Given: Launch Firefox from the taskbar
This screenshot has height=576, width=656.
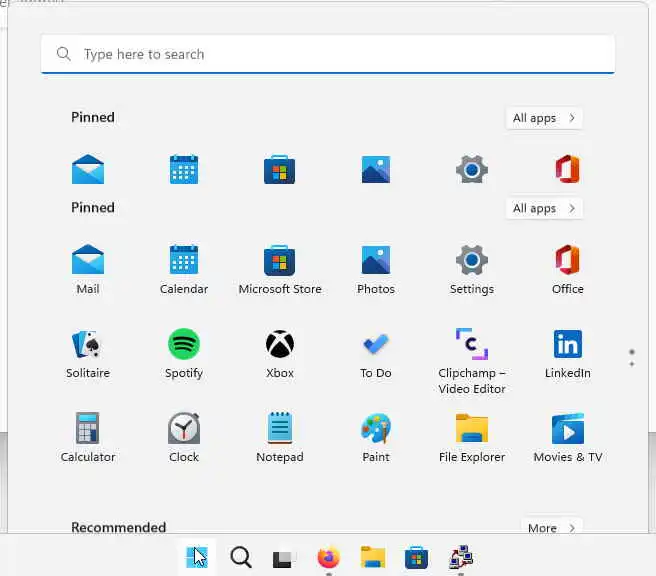Looking at the screenshot, I should (328, 557).
